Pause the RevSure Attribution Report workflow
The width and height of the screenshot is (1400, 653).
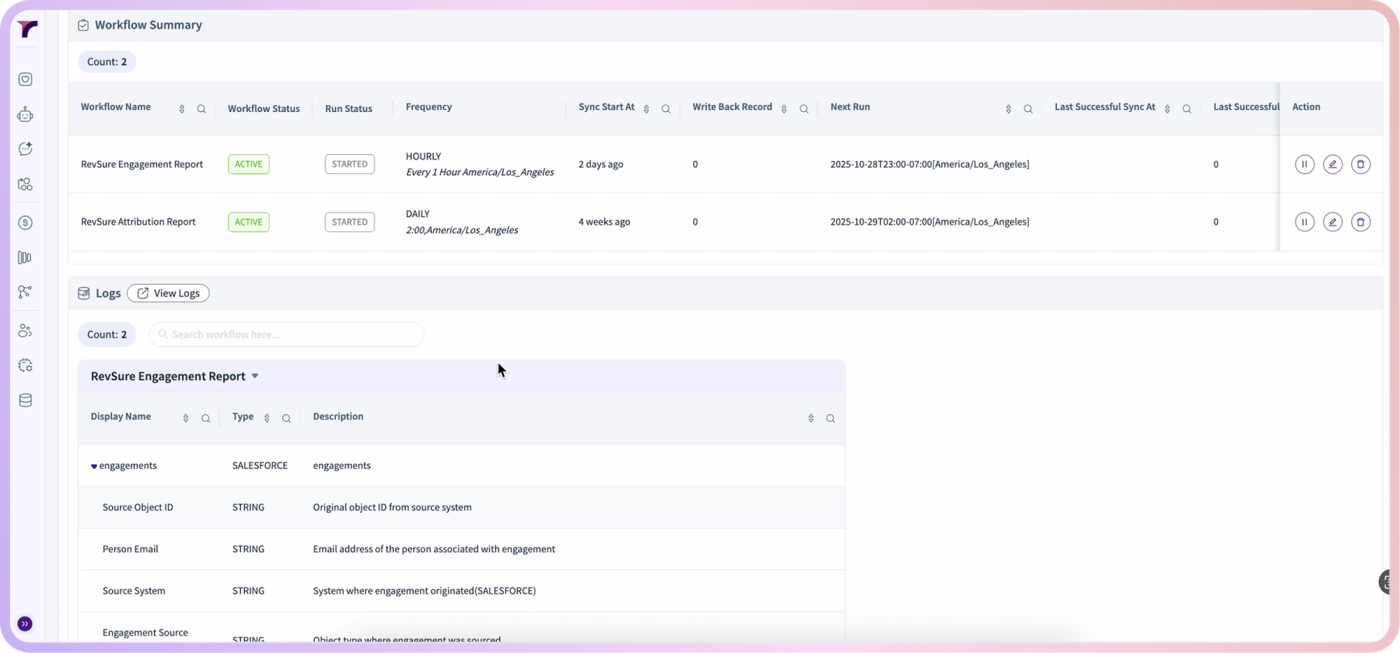tap(1304, 222)
